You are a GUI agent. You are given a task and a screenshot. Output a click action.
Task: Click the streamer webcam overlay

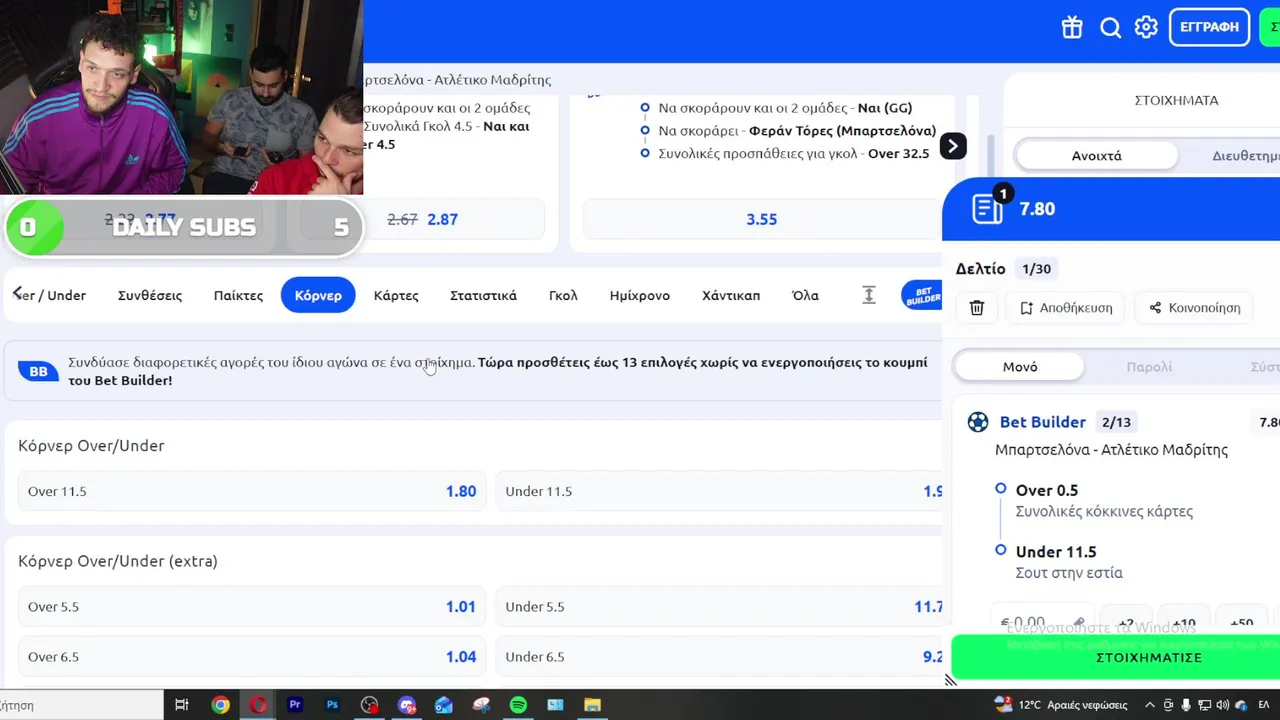pos(181,97)
